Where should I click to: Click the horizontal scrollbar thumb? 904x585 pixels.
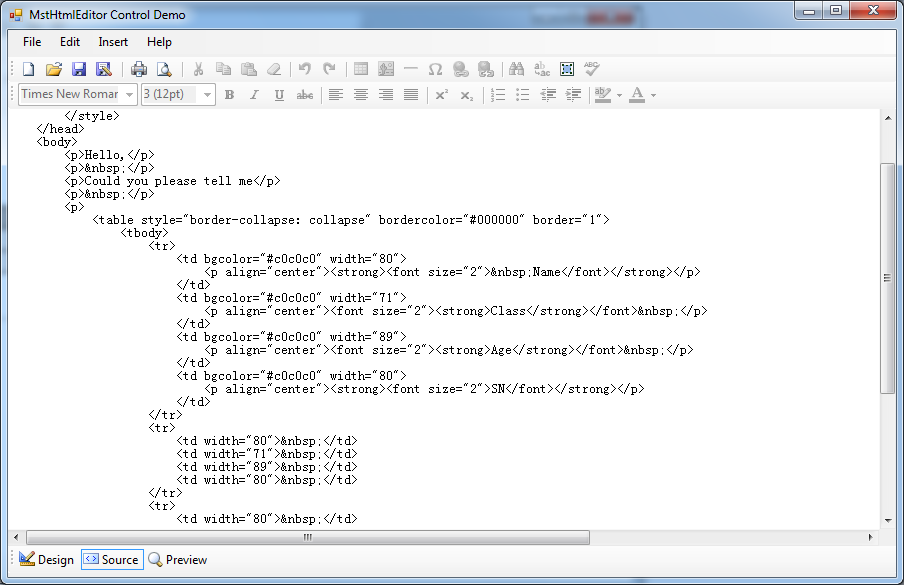point(308,537)
